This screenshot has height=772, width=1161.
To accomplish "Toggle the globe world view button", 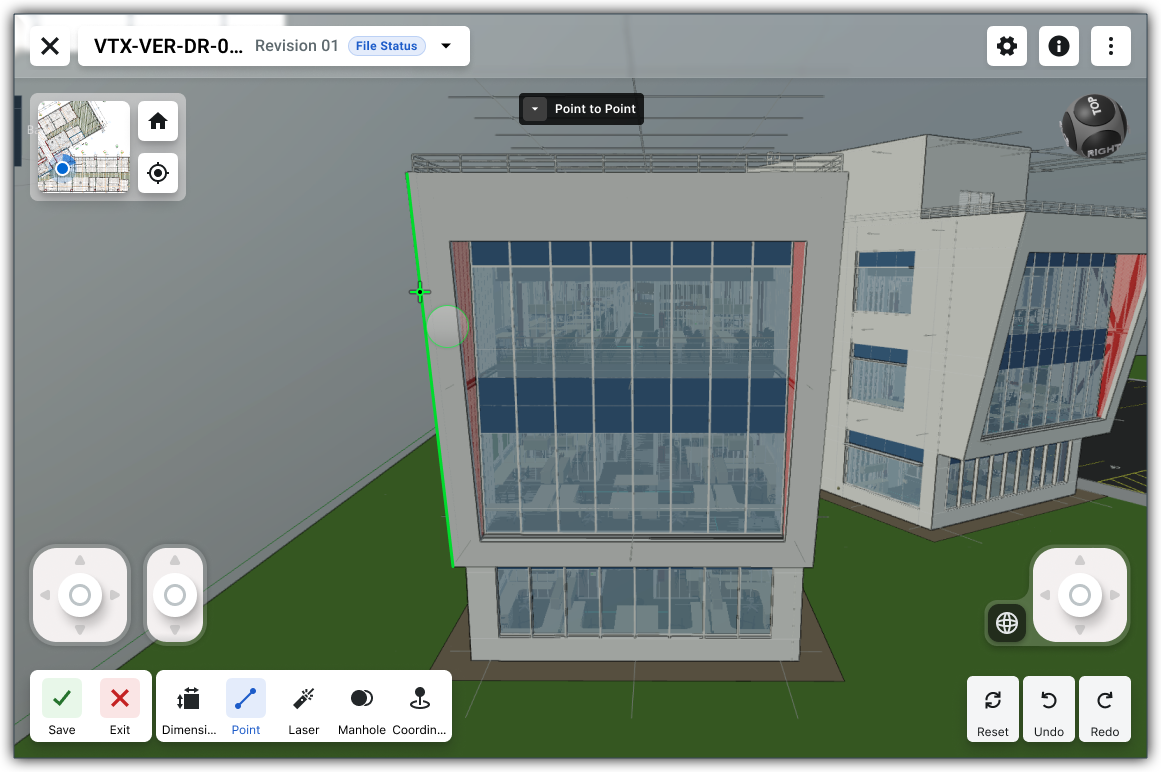I will point(1006,623).
